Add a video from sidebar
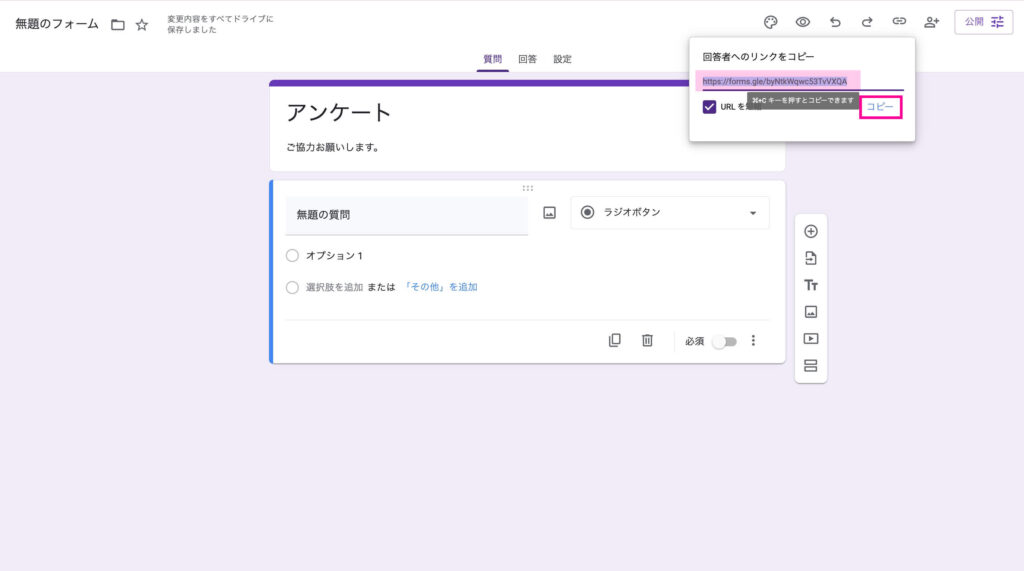Image resolution: width=1024 pixels, height=571 pixels. [x=811, y=339]
